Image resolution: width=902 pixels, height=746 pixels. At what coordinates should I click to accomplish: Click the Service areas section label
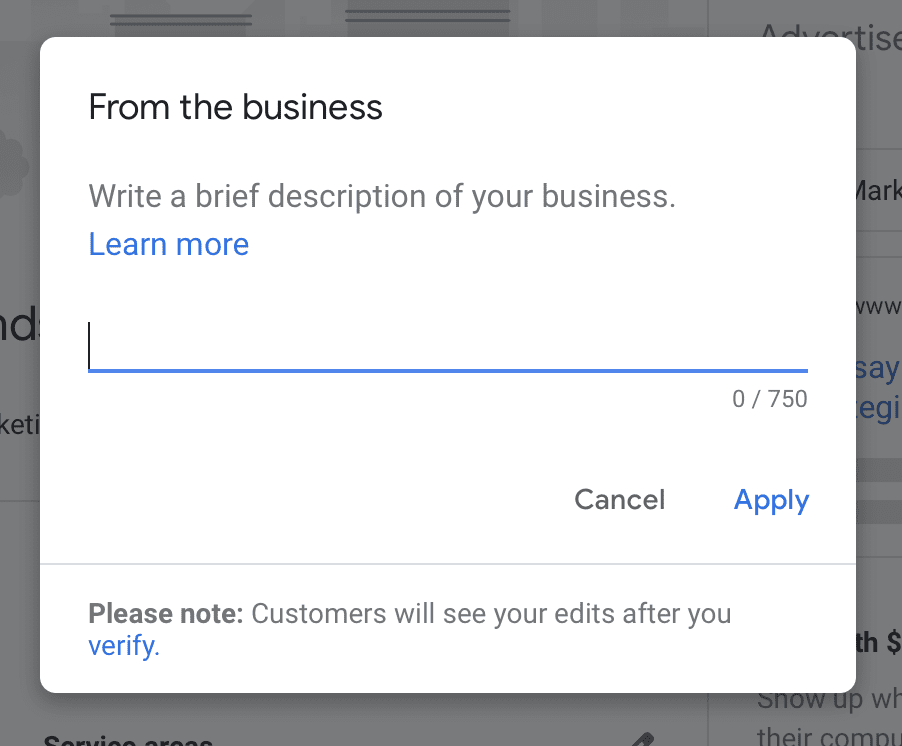tap(128, 740)
